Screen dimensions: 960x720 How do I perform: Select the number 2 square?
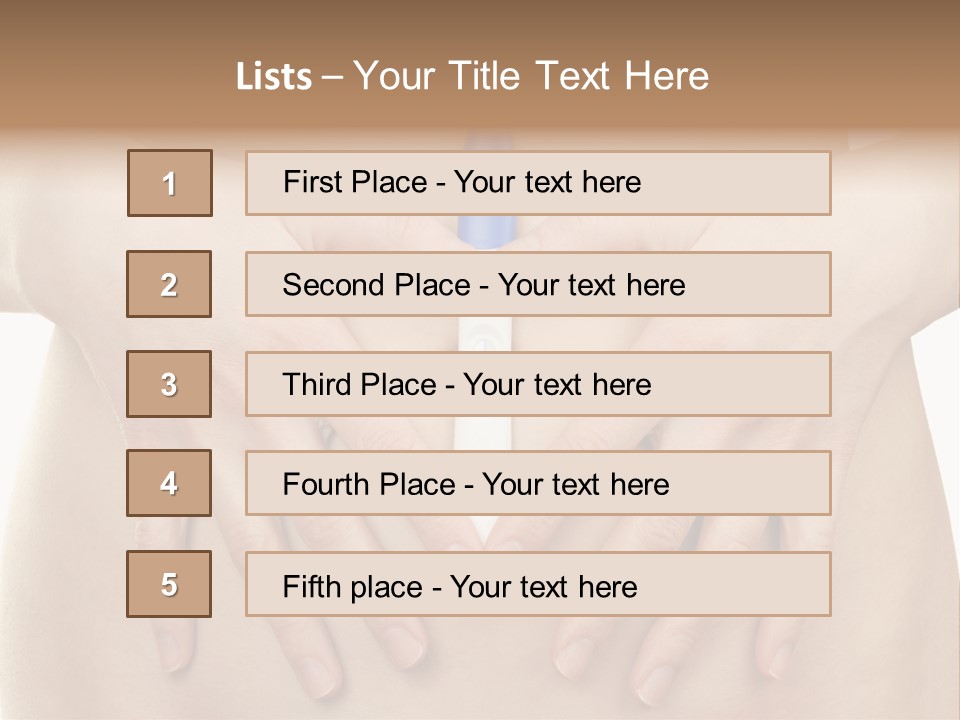point(169,284)
